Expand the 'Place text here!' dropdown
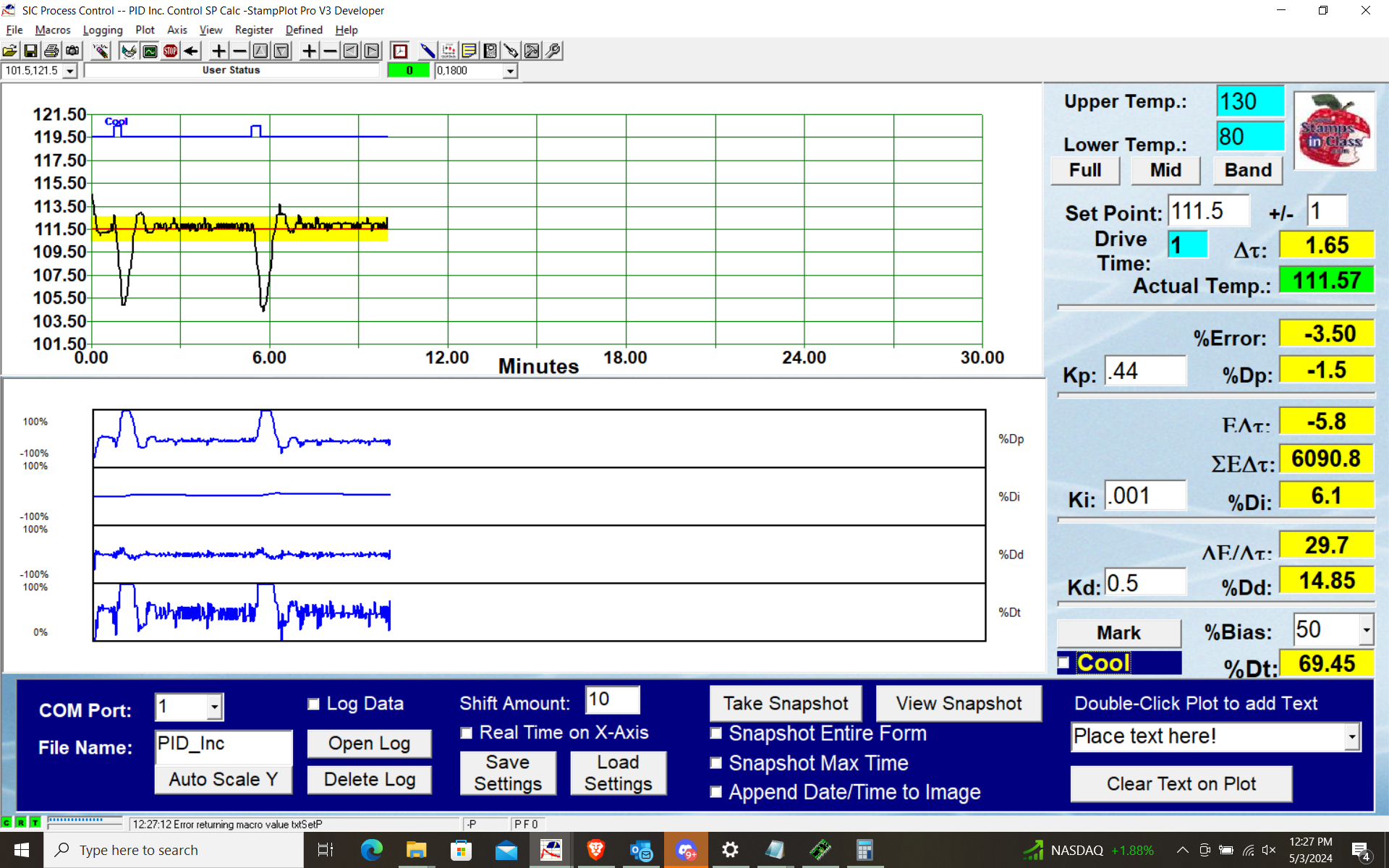 (x=1352, y=737)
